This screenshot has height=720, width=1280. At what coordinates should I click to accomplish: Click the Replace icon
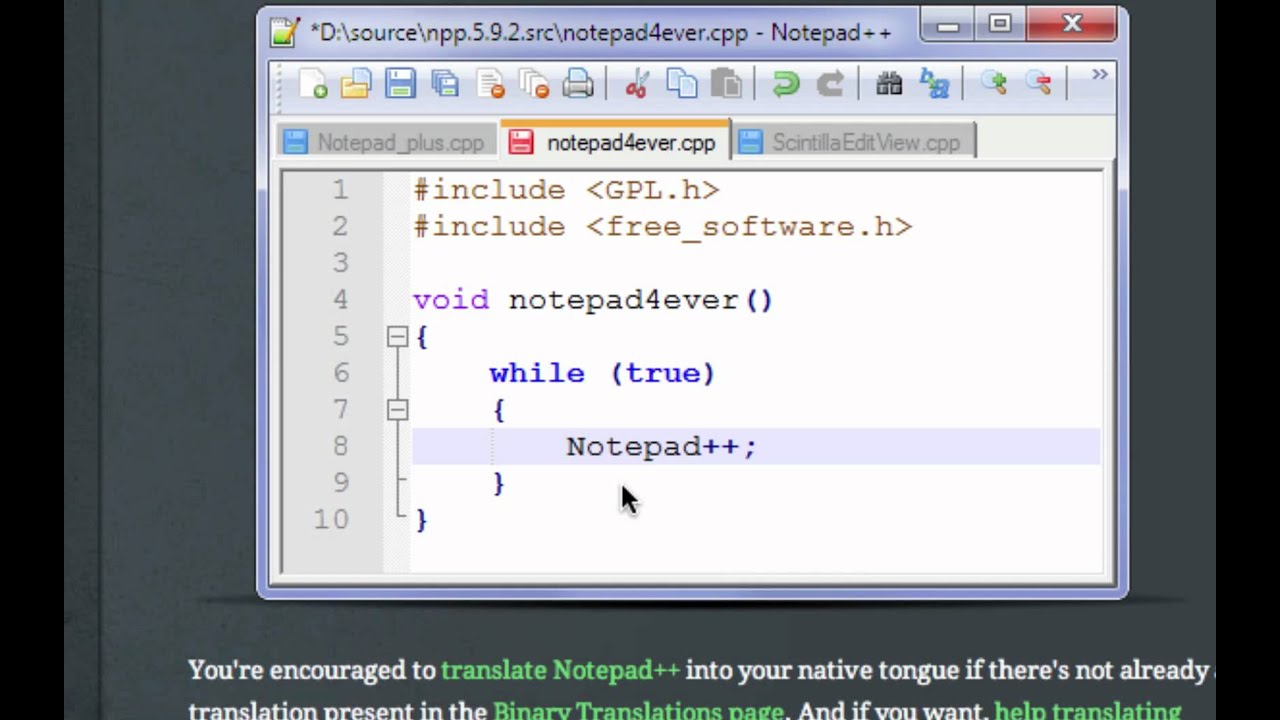[x=934, y=84]
